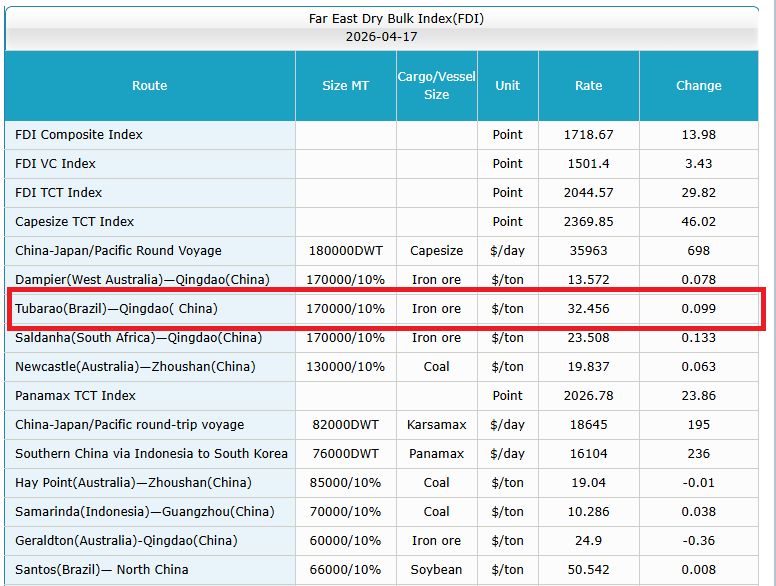Screen dimensions: 776x586
Task: Click the China-Japan/Pacific Round Voyage route
Action: tap(118, 250)
